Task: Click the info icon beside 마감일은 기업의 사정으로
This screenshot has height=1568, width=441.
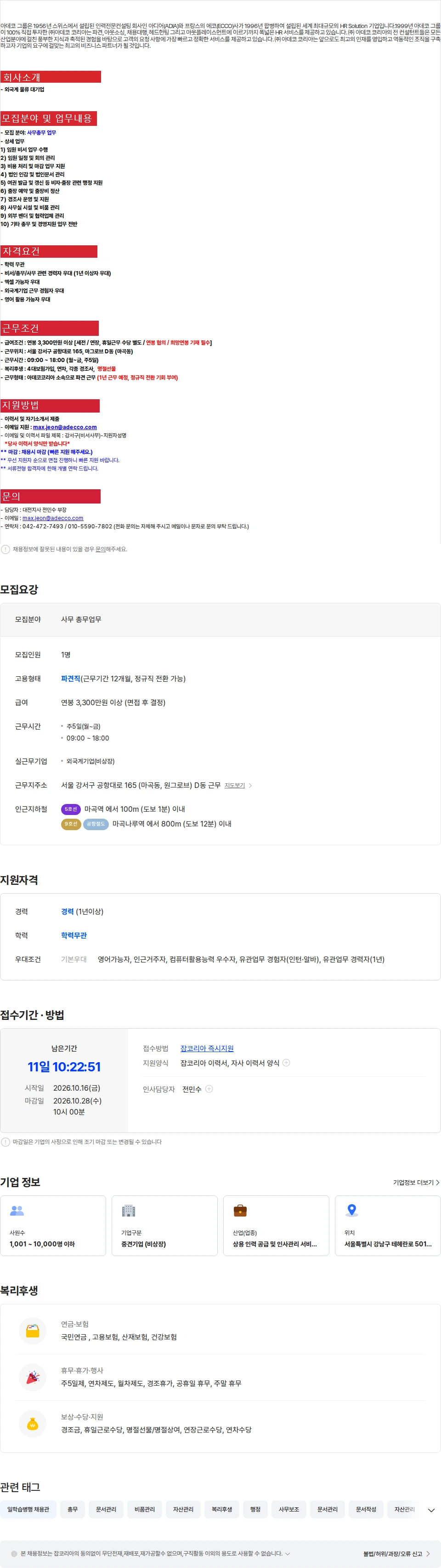Action: pyautogui.click(x=6, y=1142)
